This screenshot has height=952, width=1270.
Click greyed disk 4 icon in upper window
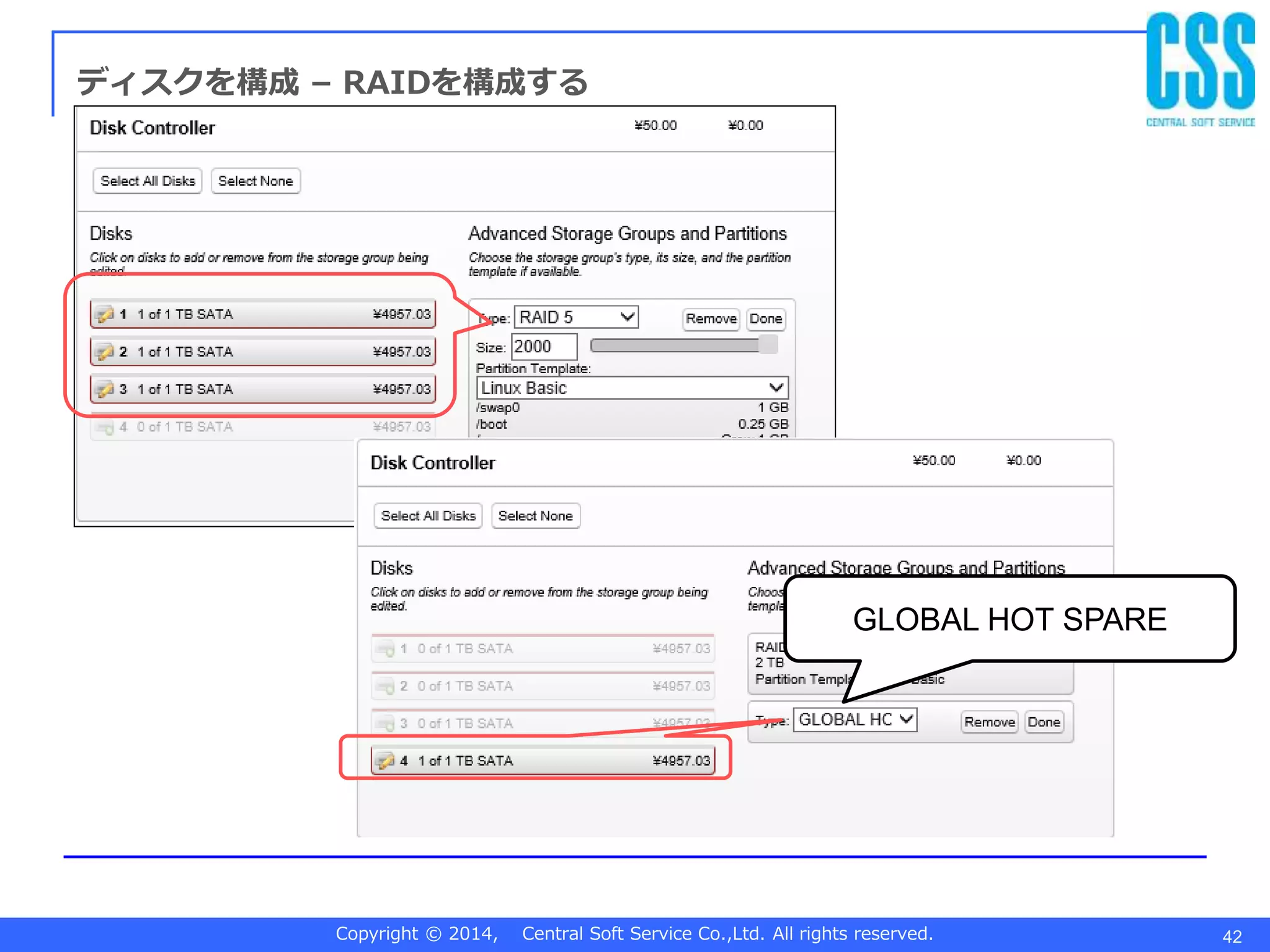(105, 427)
